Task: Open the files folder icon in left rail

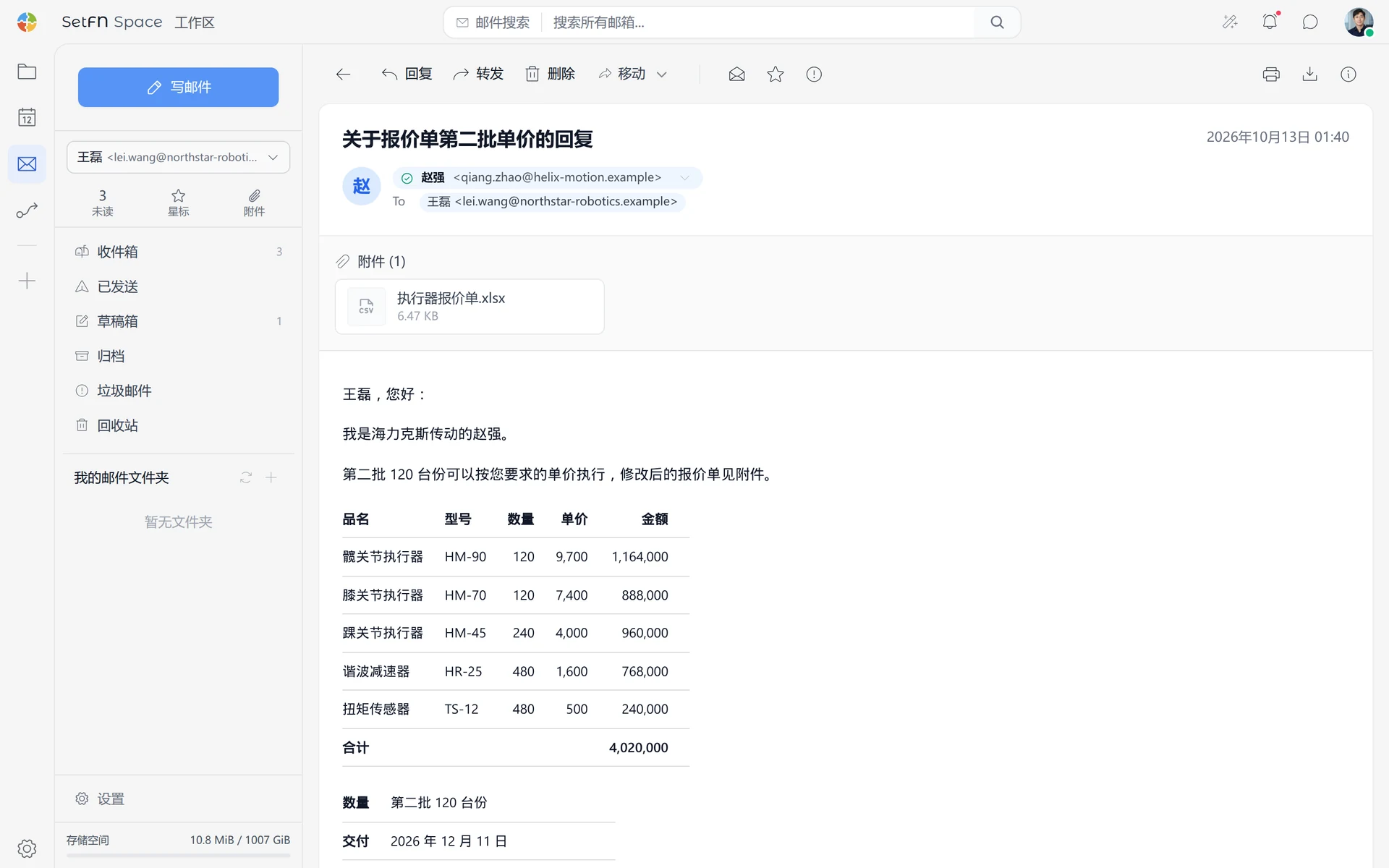Action: pos(27,72)
